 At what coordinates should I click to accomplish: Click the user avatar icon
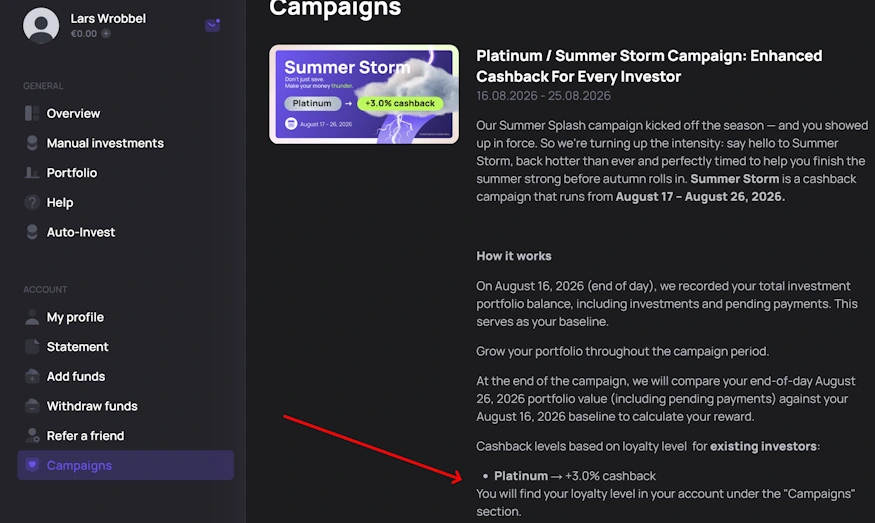41,25
